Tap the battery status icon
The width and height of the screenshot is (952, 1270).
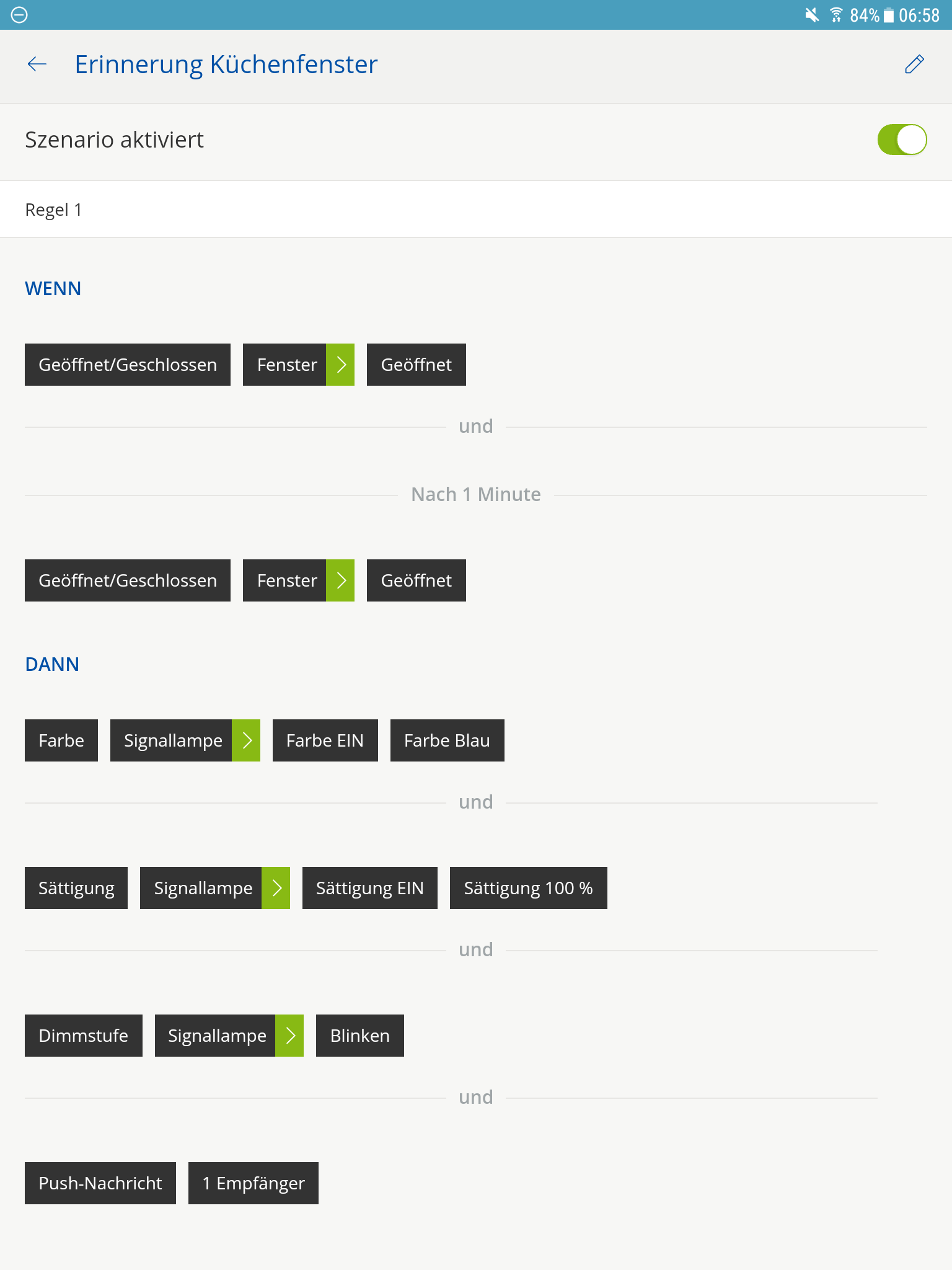(x=889, y=15)
